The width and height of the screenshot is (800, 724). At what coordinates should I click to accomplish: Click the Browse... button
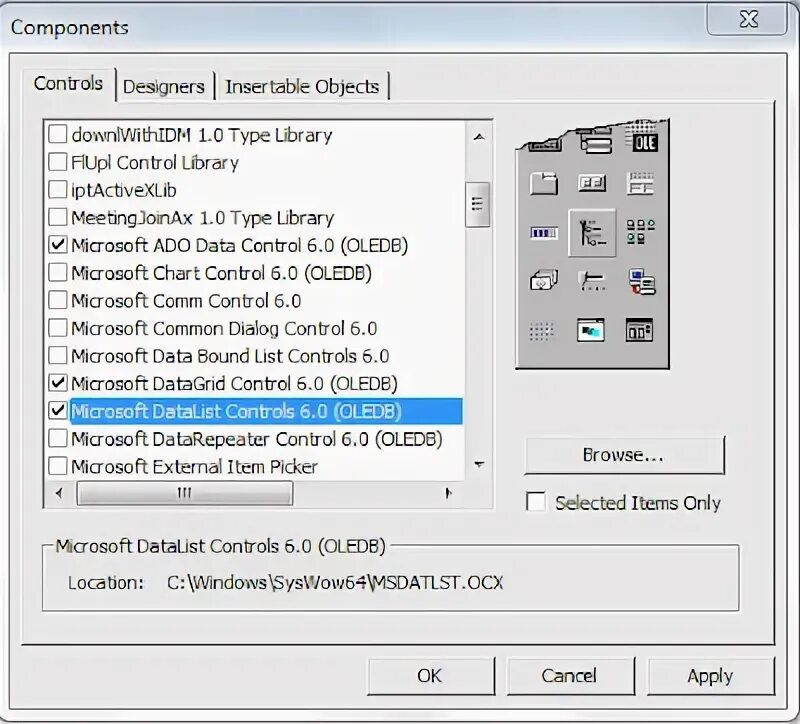pyautogui.click(x=624, y=455)
